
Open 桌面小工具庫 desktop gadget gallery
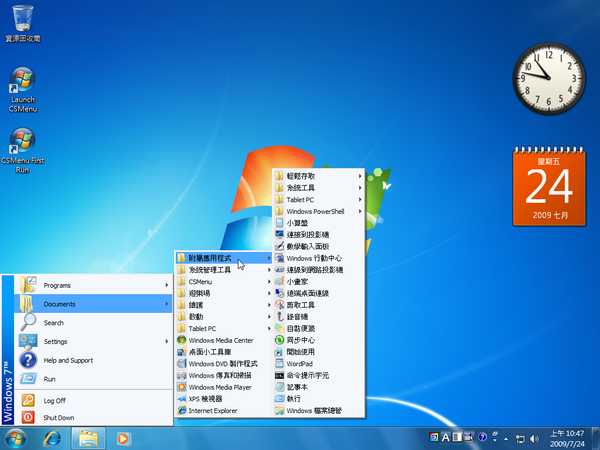pos(223,352)
